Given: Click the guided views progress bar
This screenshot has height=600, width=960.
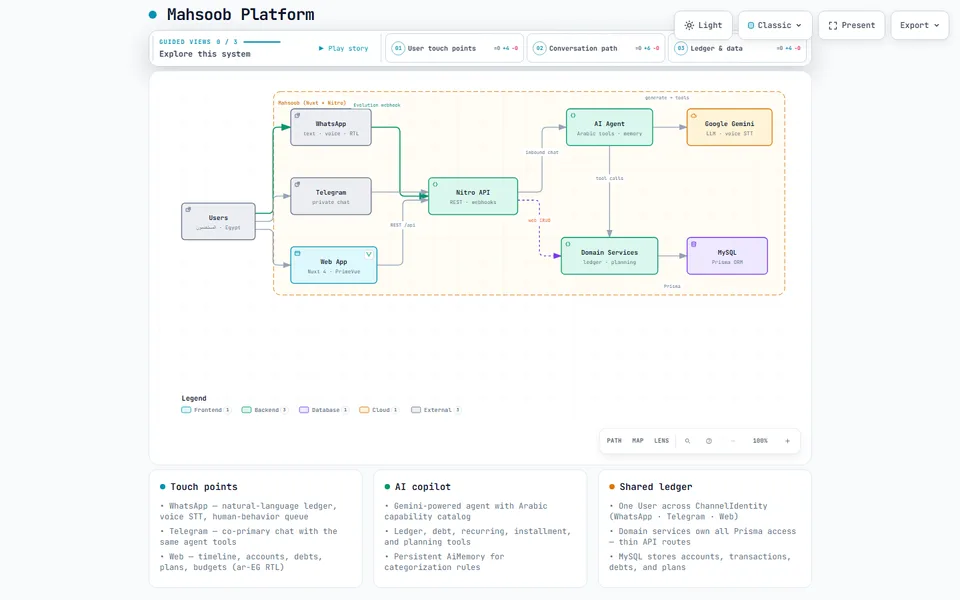Looking at the screenshot, I should [x=262, y=42].
